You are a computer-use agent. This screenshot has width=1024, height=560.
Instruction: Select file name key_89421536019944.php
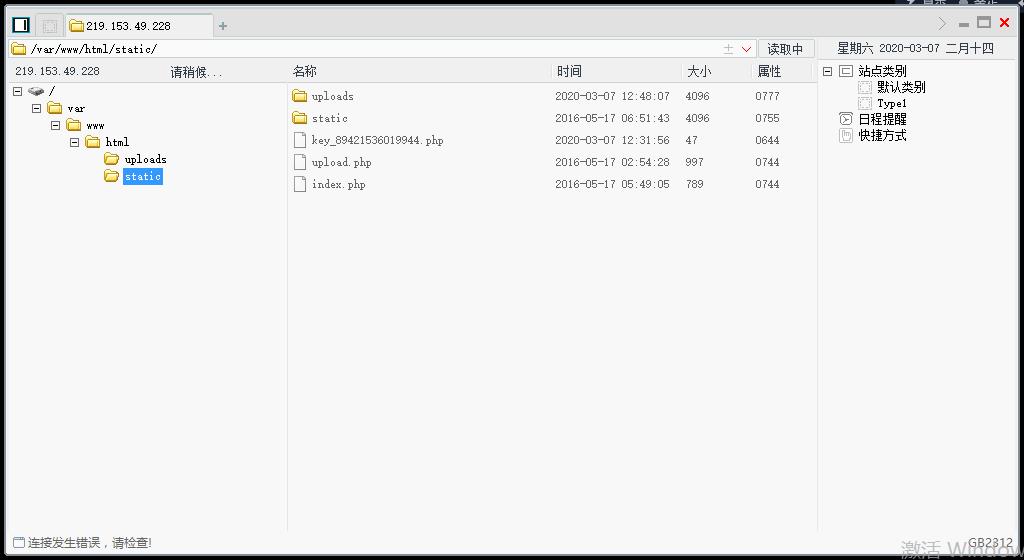(x=377, y=140)
